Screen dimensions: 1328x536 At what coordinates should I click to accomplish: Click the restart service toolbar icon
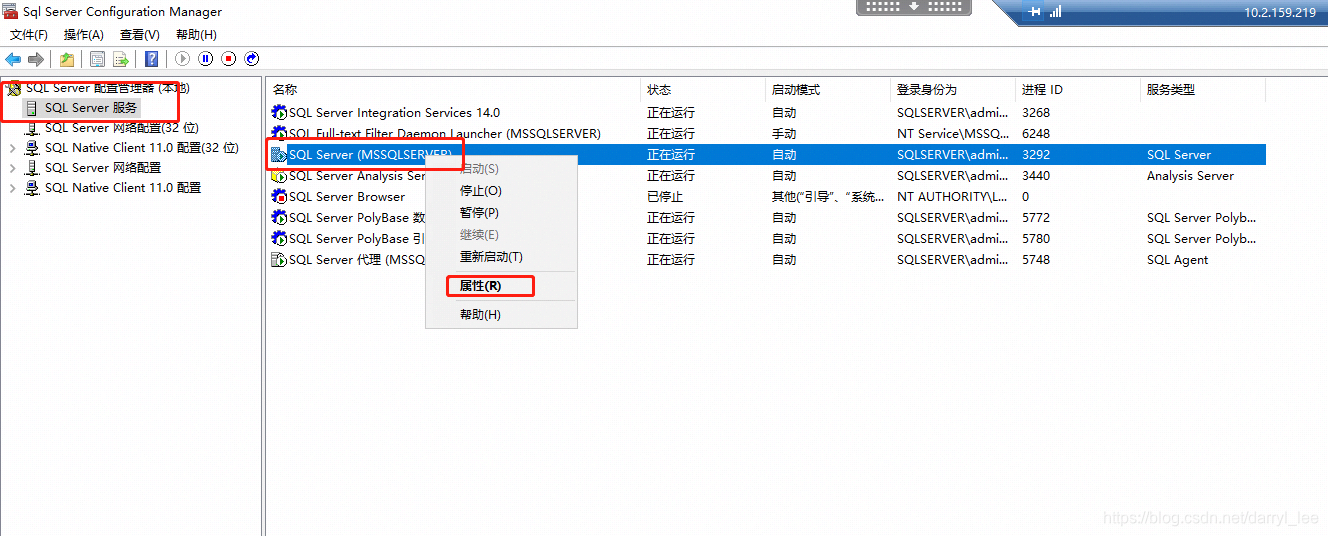[252, 59]
